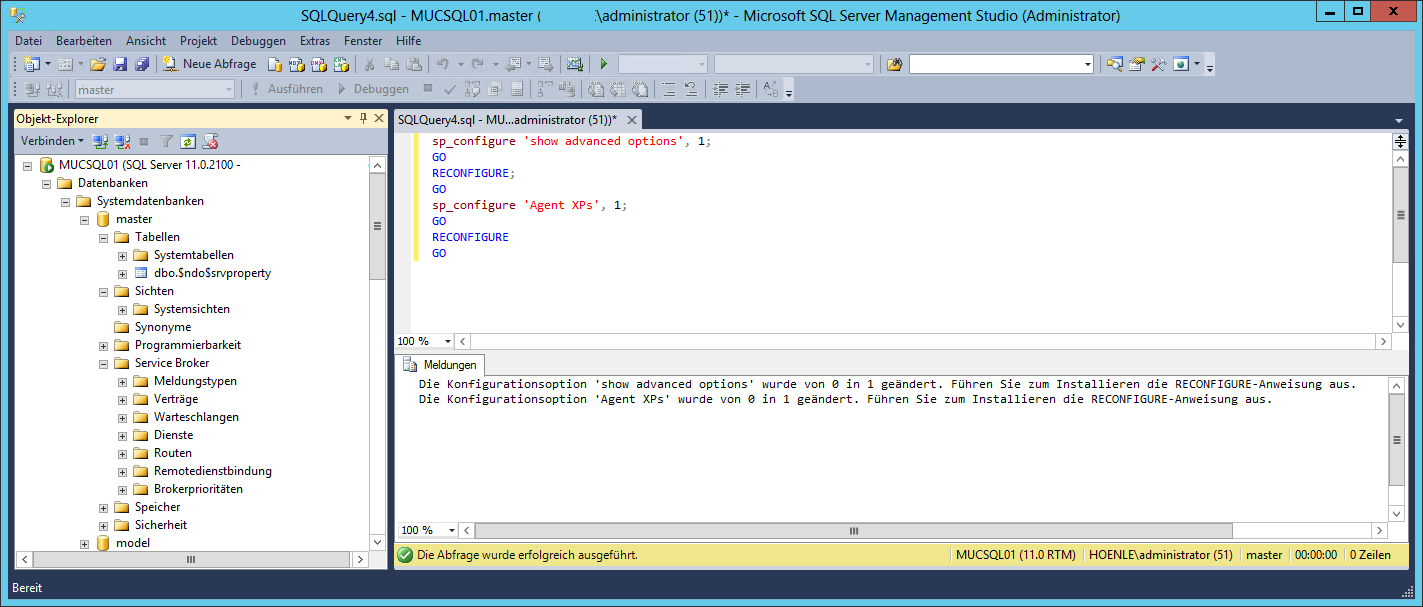Viewport: 1423px width, 607px height.
Task: Open the Bearbeiten menu
Action: click(x=84, y=41)
